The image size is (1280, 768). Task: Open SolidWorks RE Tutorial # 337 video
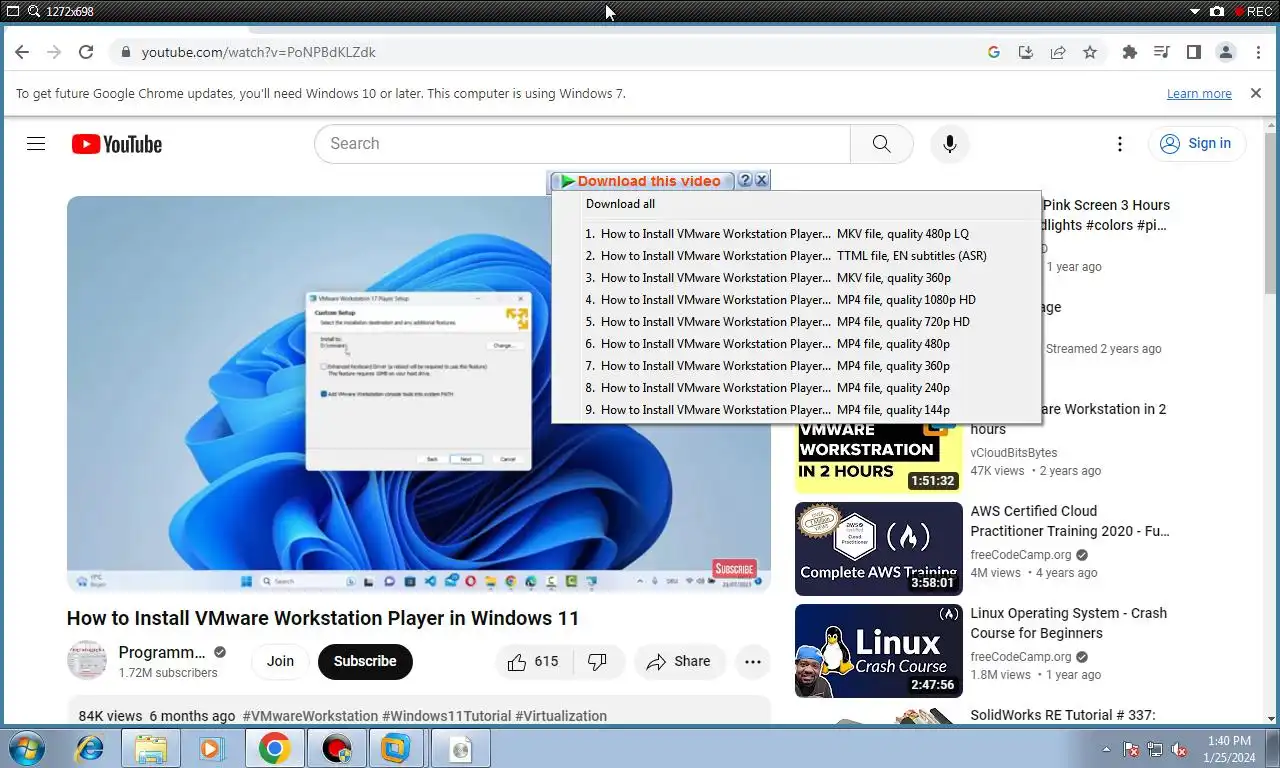pyautogui.click(x=1063, y=715)
